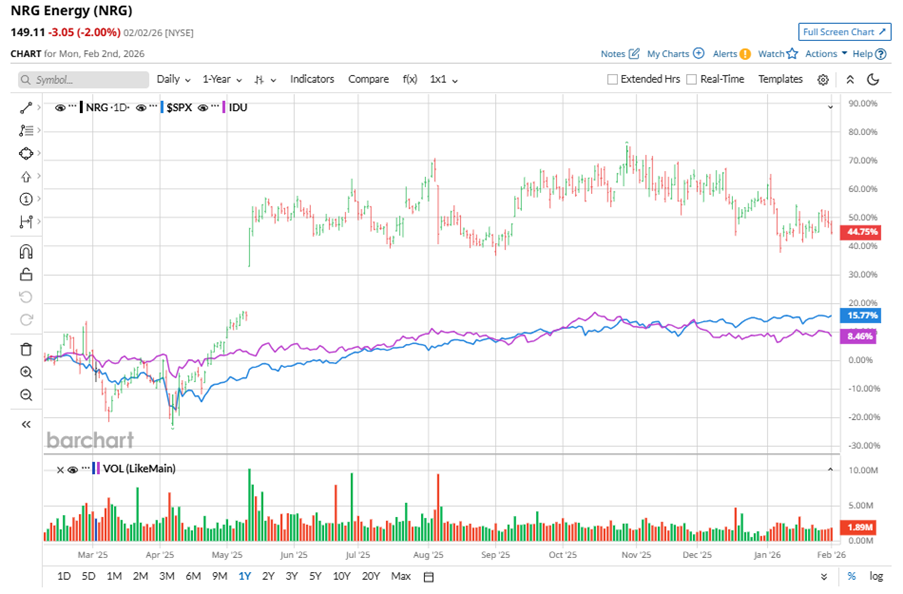Pick the numbered label annotation tool
This screenshot has height=594, width=903.
point(26,199)
